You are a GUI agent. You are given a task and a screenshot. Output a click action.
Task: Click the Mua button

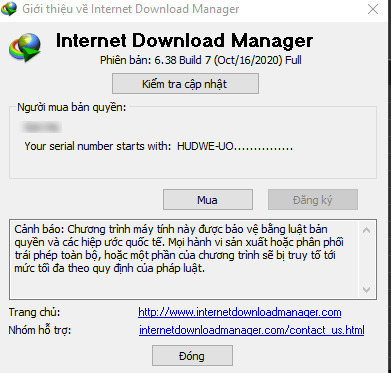pyautogui.click(x=208, y=200)
